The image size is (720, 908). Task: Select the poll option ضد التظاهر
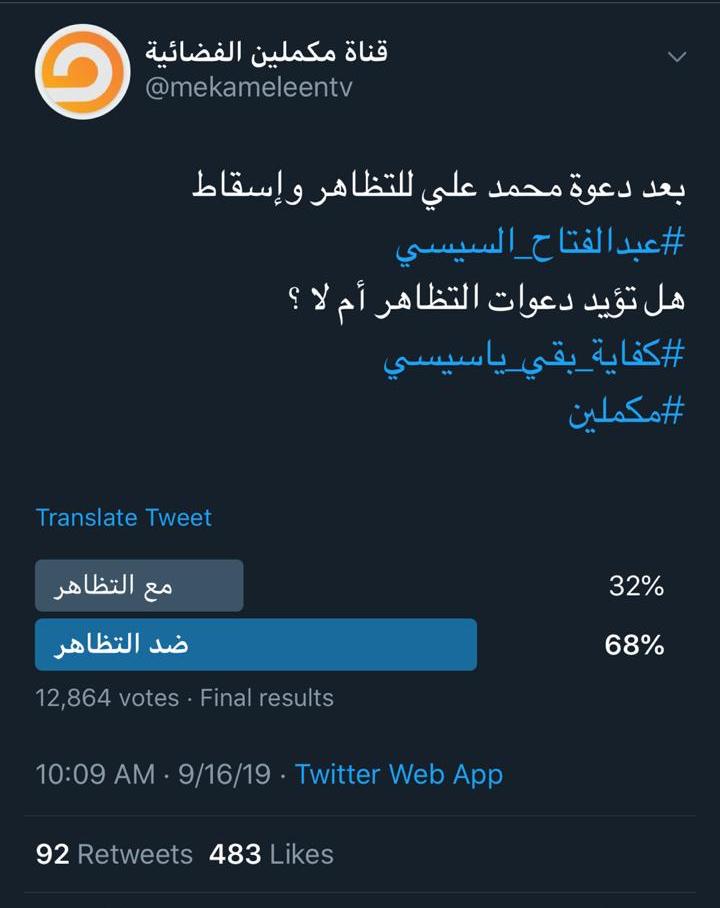coord(256,645)
